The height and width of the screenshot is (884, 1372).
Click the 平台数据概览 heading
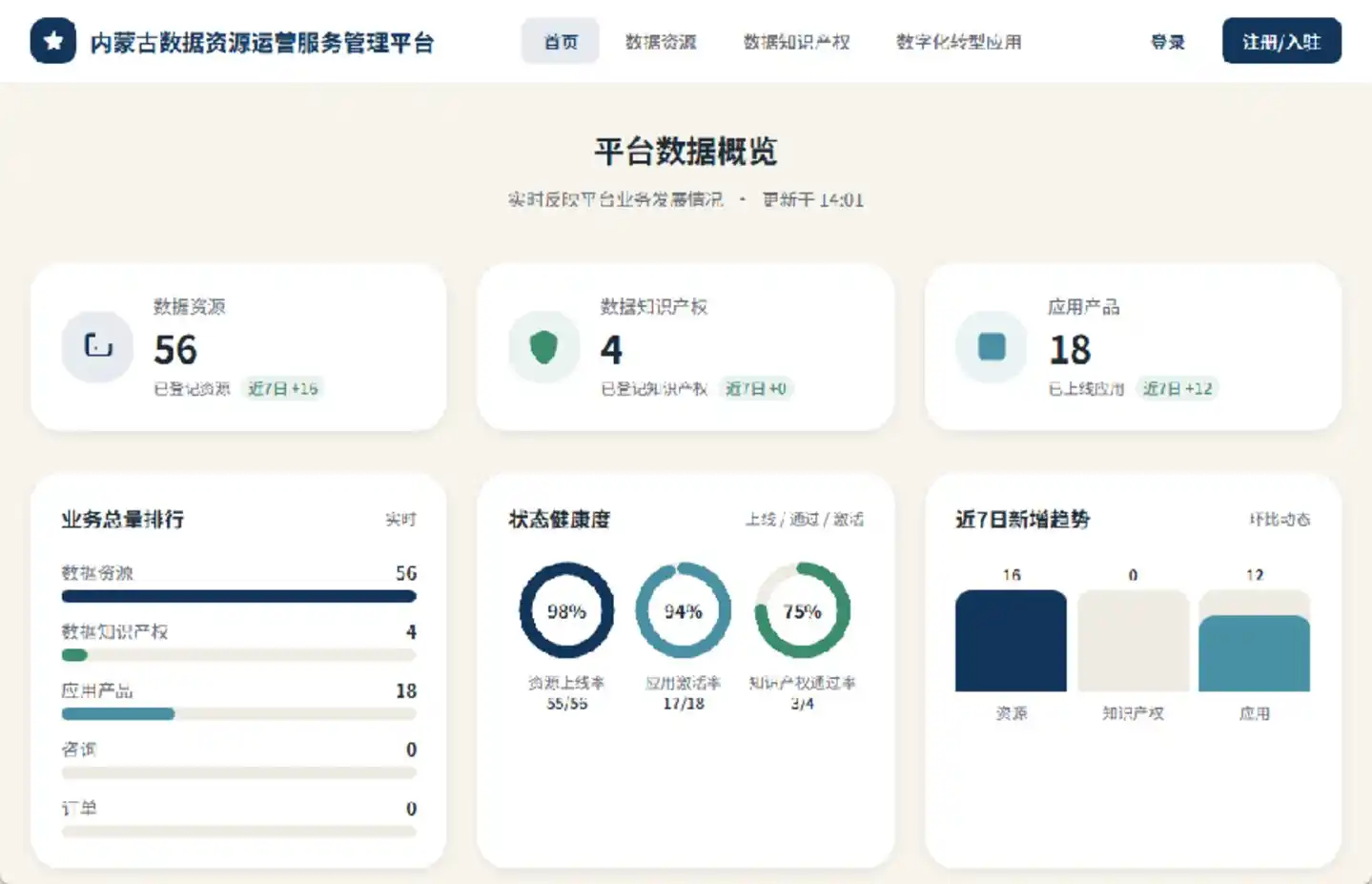pos(686,151)
